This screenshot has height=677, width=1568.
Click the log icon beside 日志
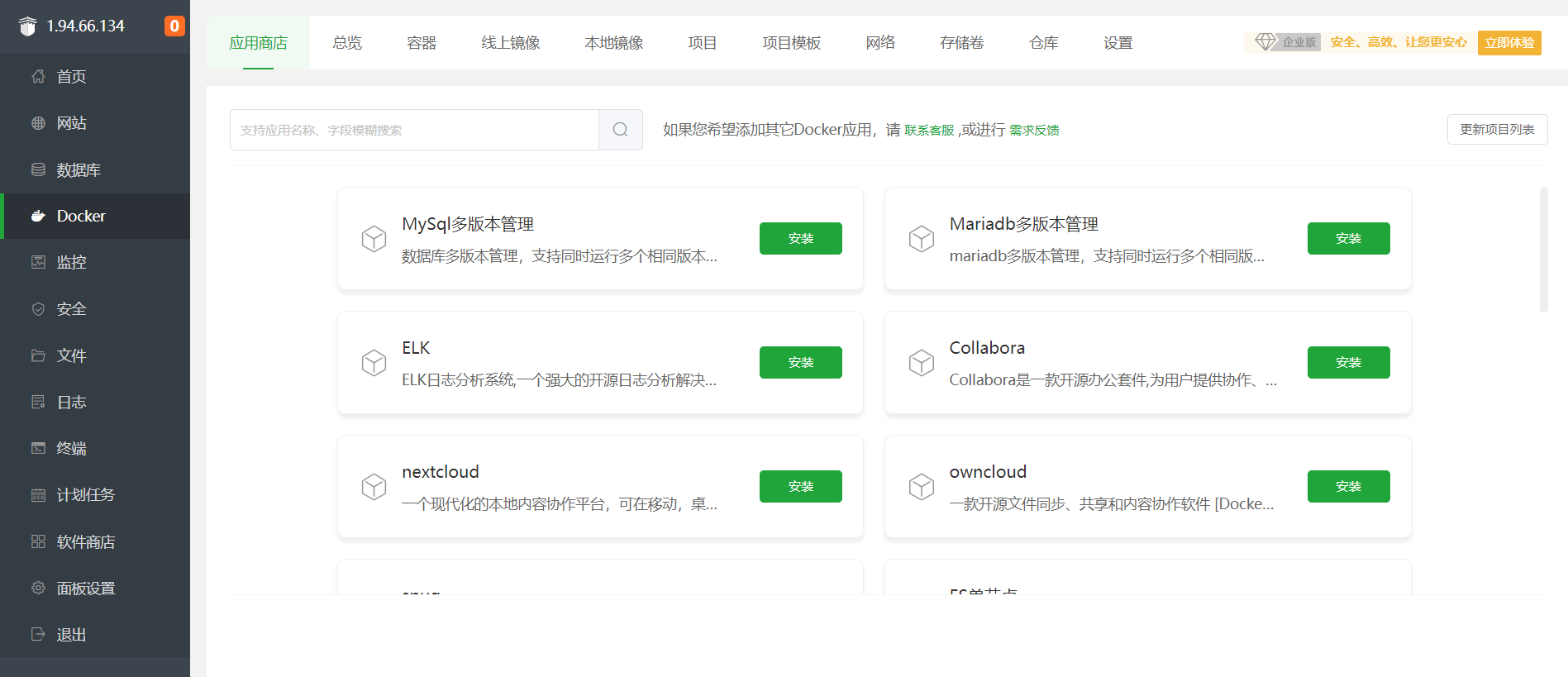coord(38,402)
